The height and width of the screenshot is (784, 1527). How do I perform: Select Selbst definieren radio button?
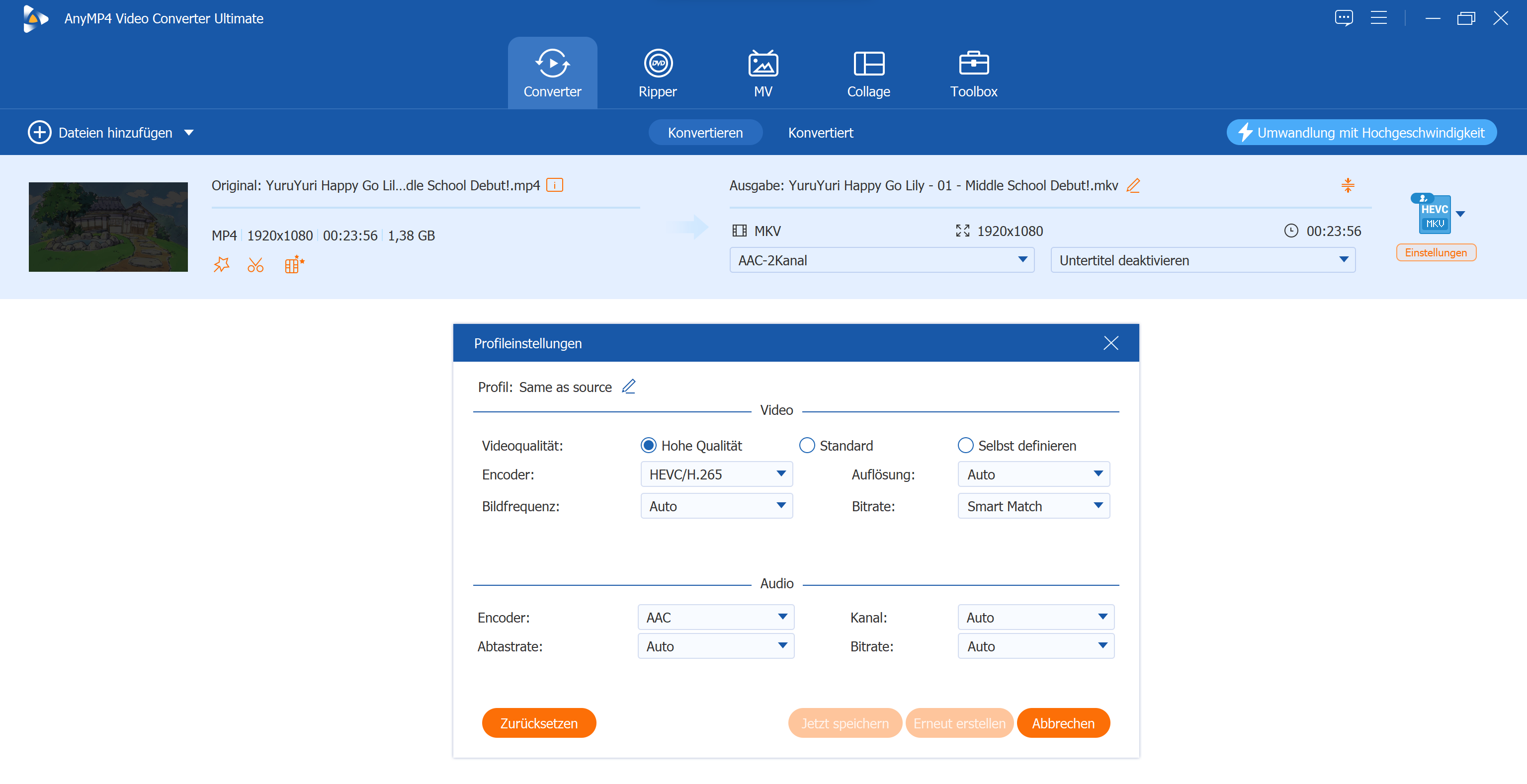(x=965, y=446)
